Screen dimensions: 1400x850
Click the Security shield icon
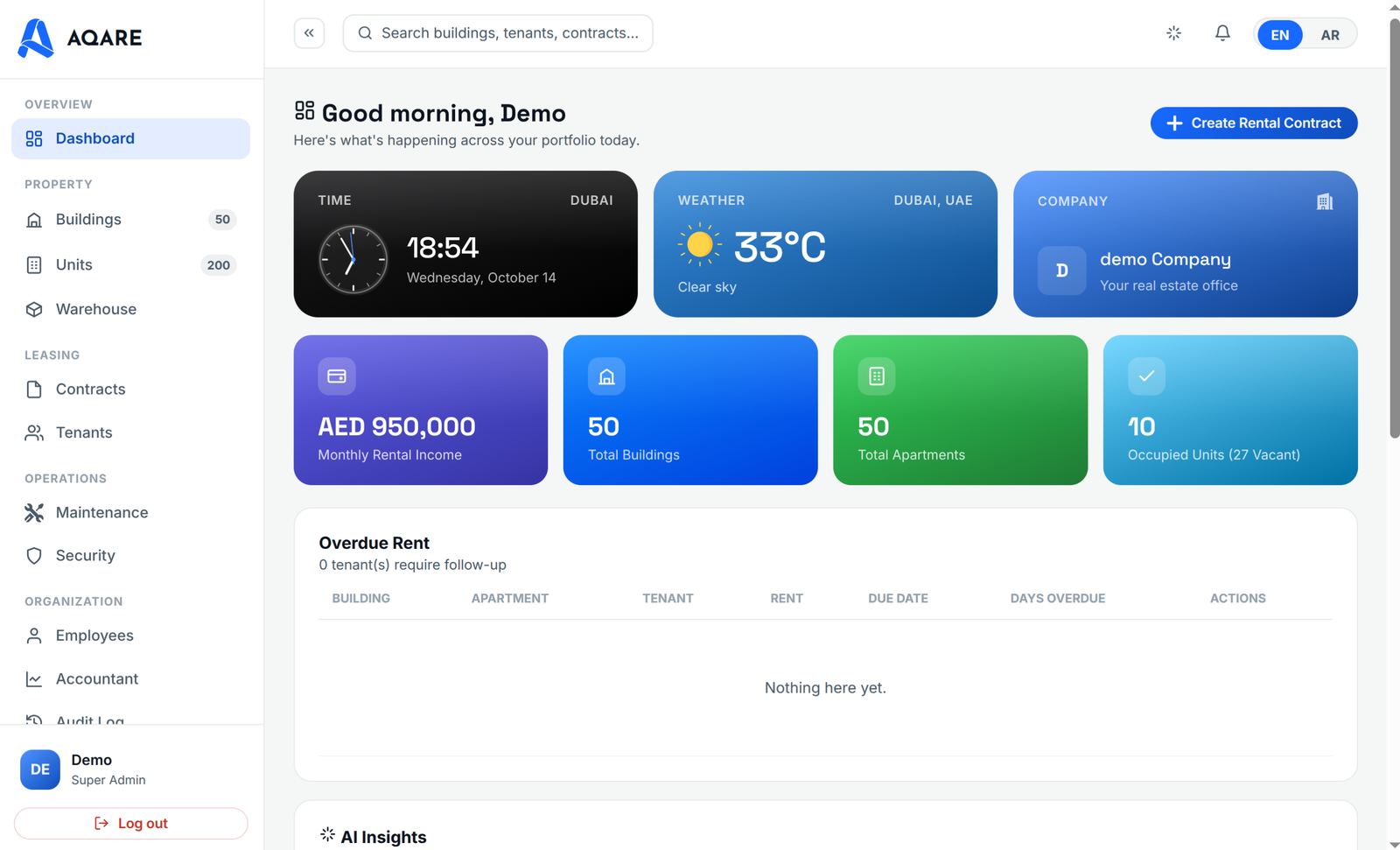click(34, 556)
